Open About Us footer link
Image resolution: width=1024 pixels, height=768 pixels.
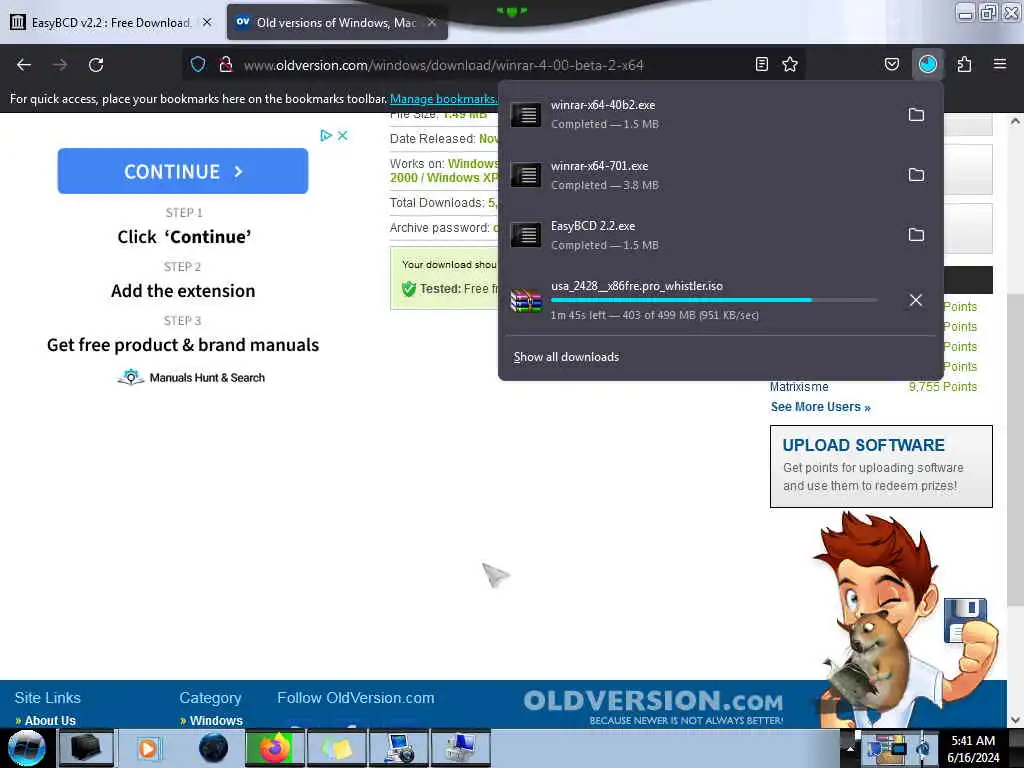50,720
